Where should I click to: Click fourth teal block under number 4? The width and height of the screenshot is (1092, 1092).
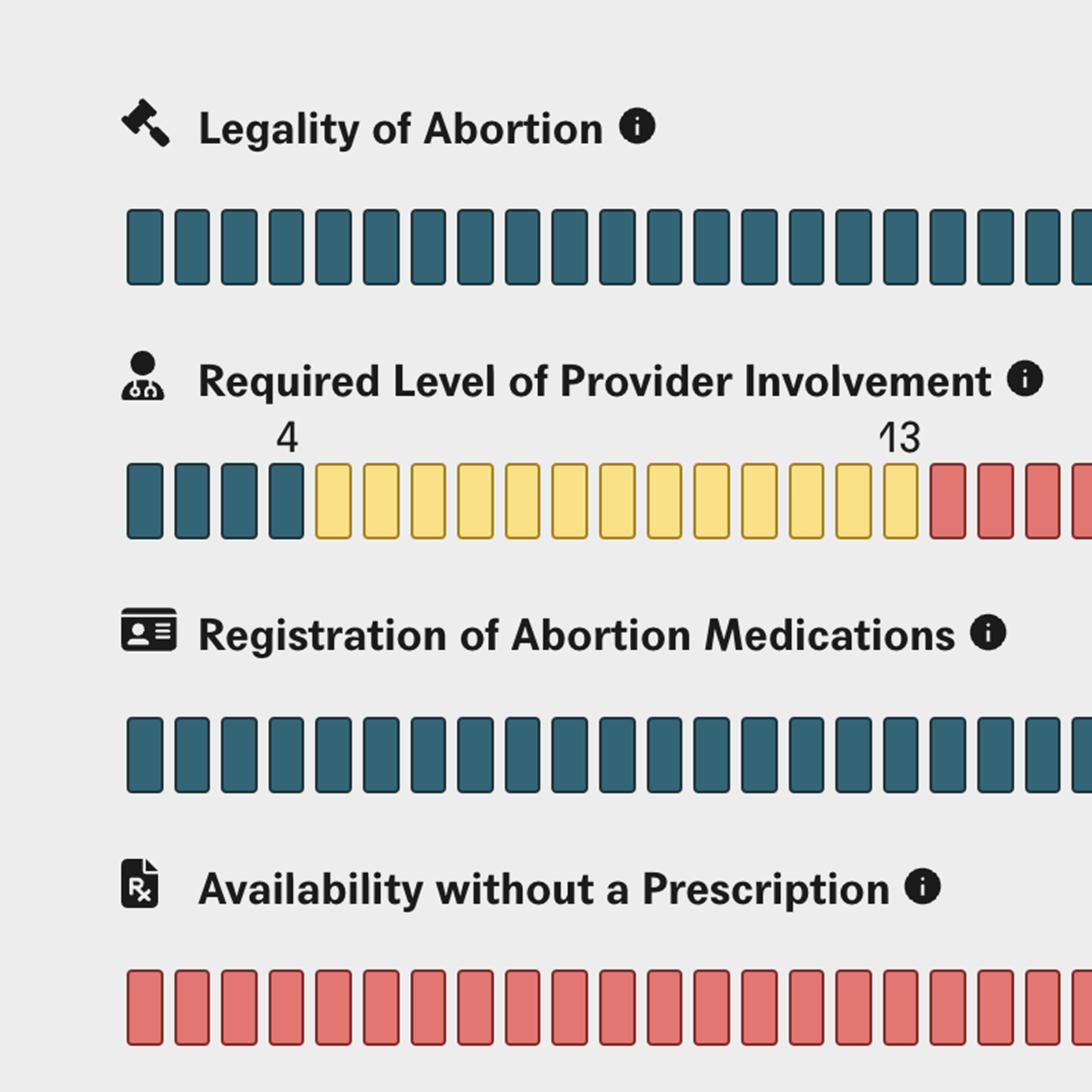click(287, 501)
